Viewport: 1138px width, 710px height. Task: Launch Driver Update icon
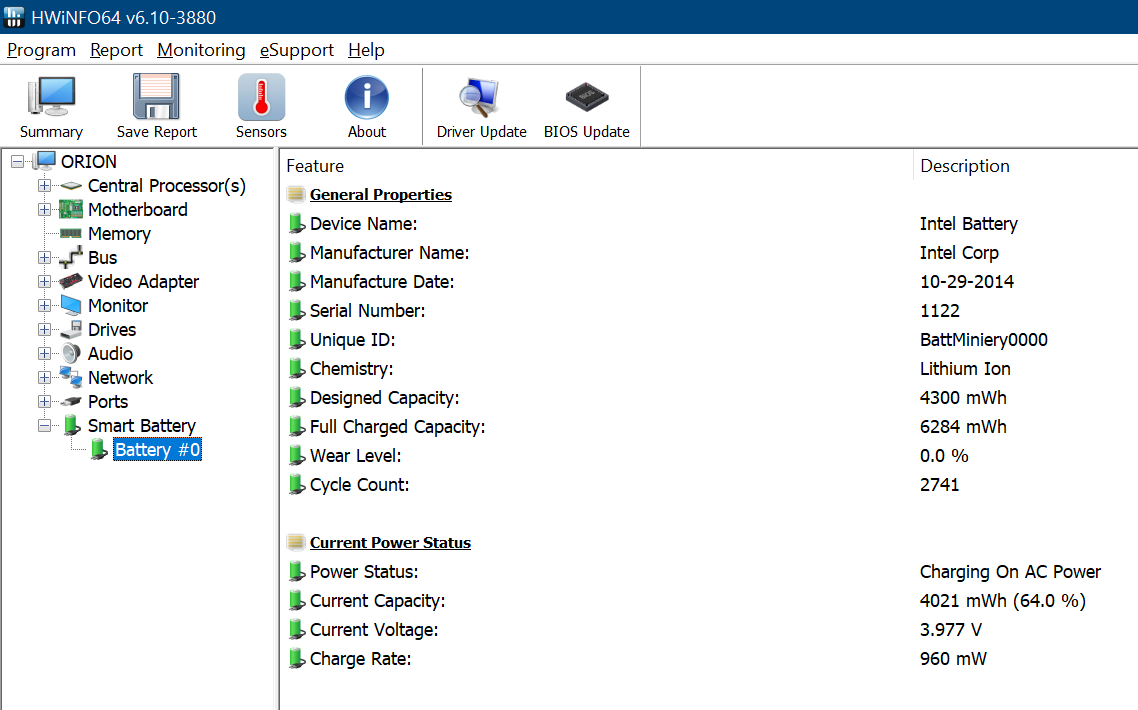click(x=480, y=97)
